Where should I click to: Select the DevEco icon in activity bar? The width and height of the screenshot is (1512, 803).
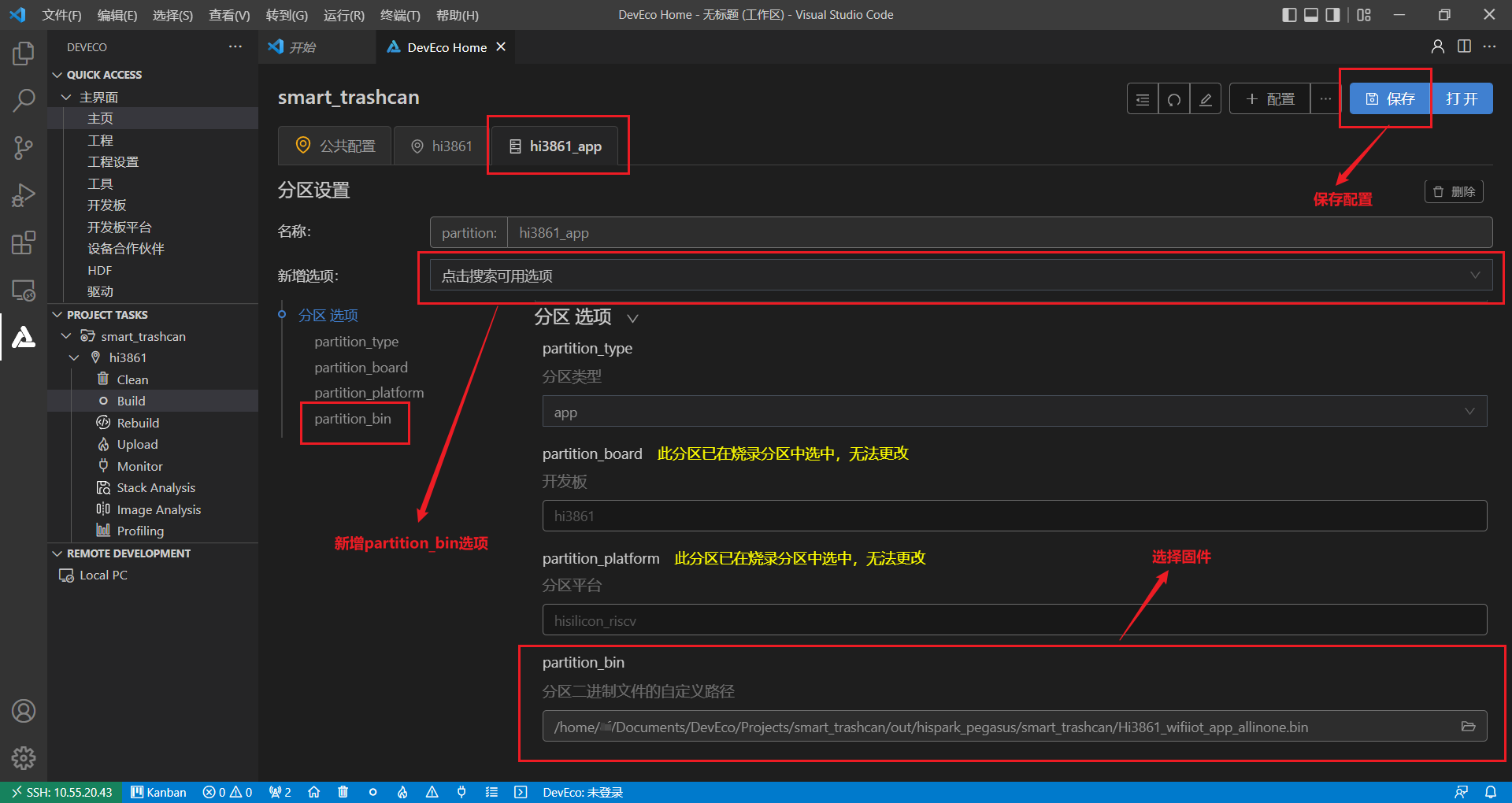[24, 337]
